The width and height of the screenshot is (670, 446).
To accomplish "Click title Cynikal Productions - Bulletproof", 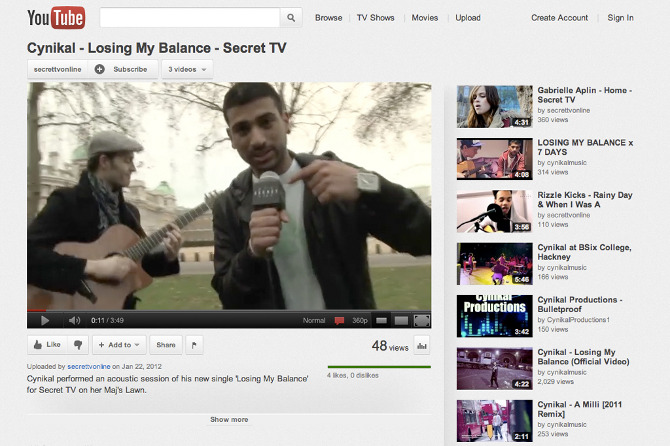I will tap(580, 304).
